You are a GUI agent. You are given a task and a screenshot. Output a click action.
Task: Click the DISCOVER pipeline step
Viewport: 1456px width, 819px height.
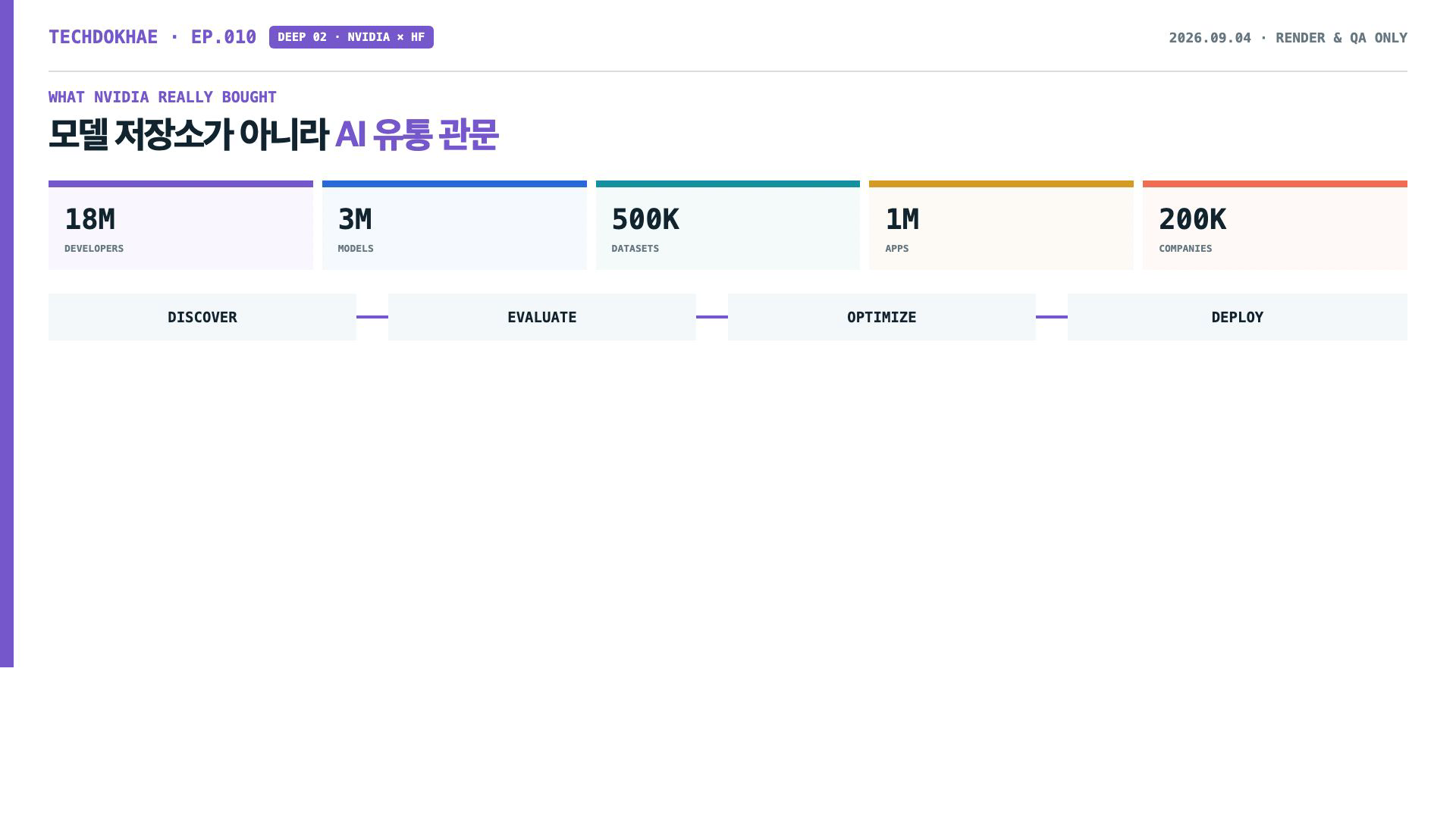click(x=202, y=317)
